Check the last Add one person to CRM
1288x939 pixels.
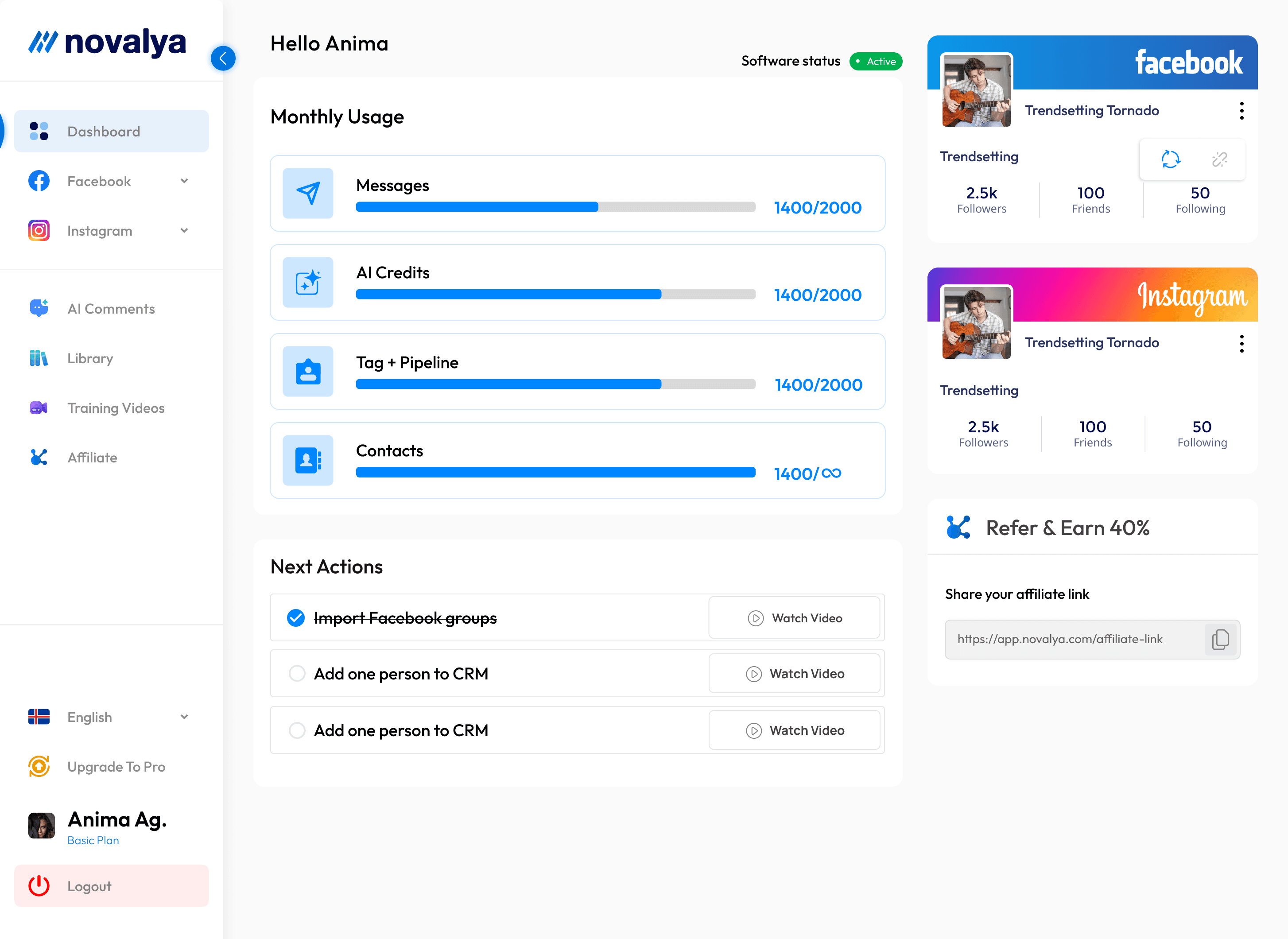297,730
